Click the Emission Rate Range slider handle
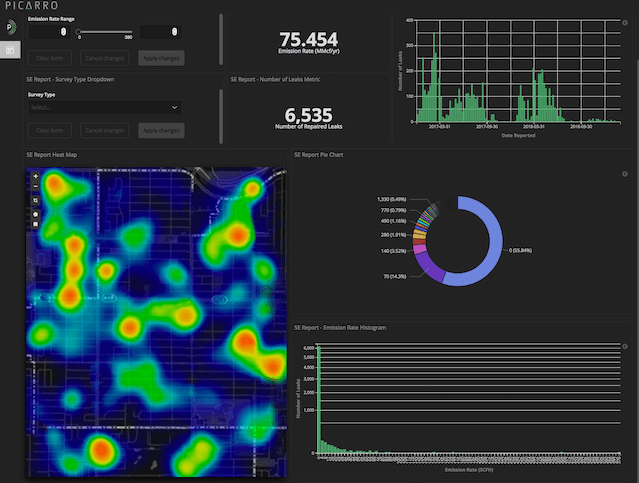Image resolution: width=639 pixels, height=483 pixels. (x=78, y=32)
